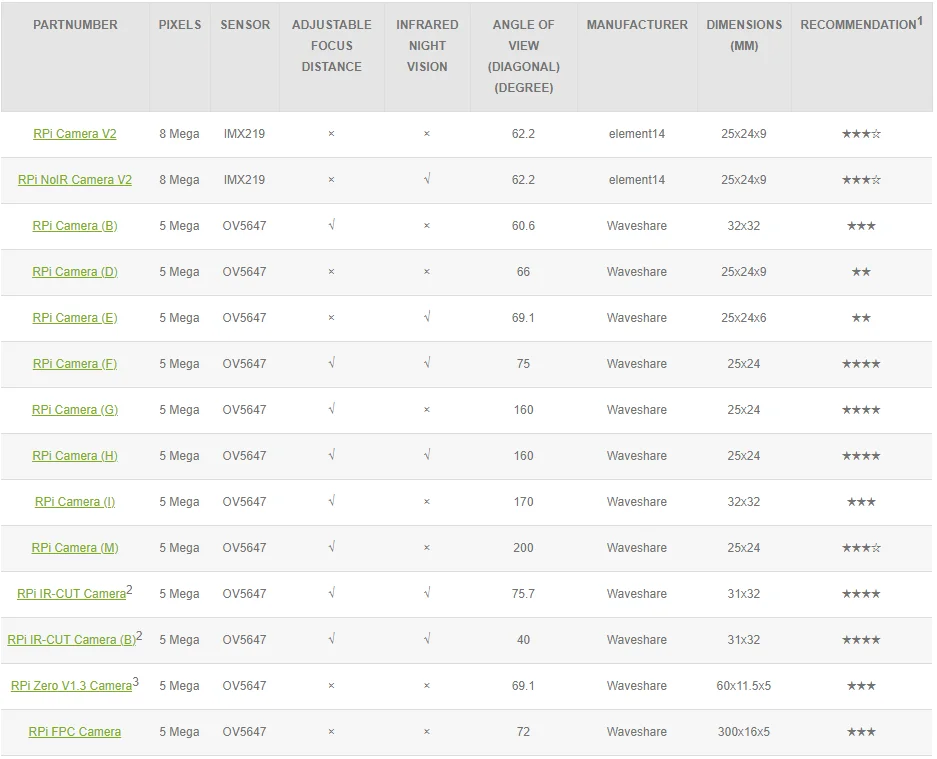This screenshot has height=759, width=937.
Task: Click the star rating for RPi Camera (D)
Action: coord(861,272)
